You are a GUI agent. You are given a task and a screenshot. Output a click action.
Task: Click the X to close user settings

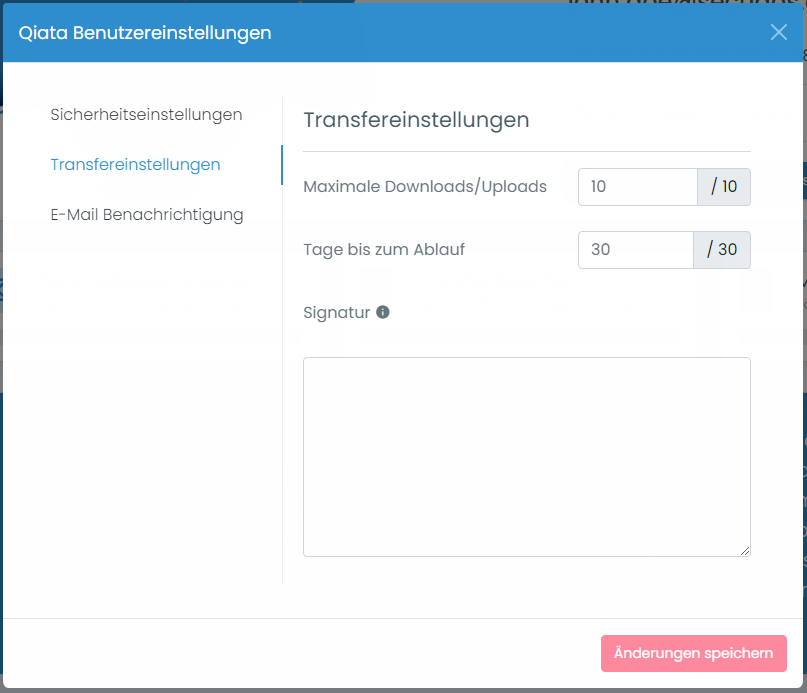coord(778,32)
